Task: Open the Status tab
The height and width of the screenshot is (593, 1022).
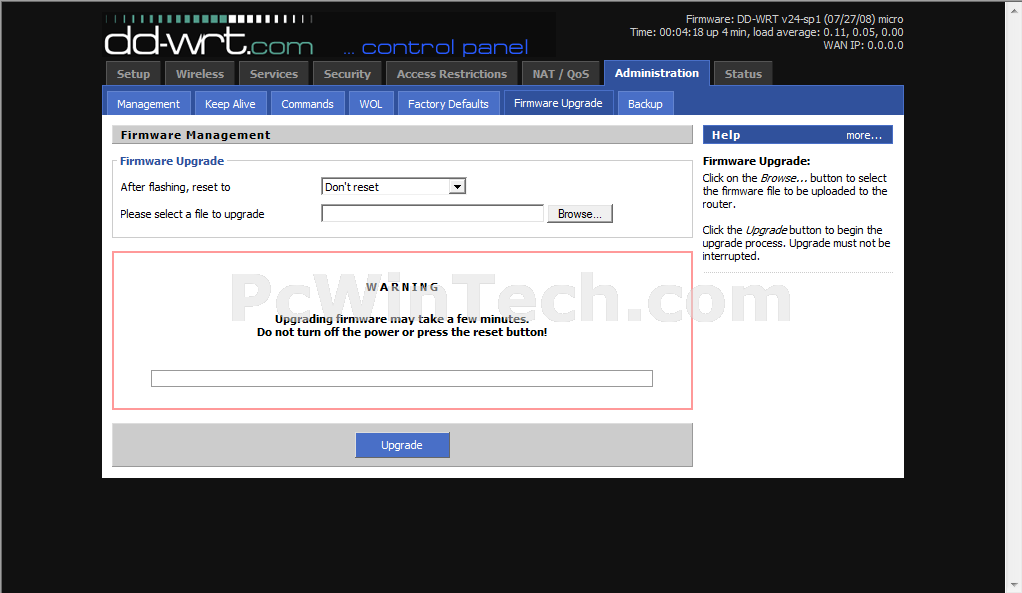Action: click(743, 74)
